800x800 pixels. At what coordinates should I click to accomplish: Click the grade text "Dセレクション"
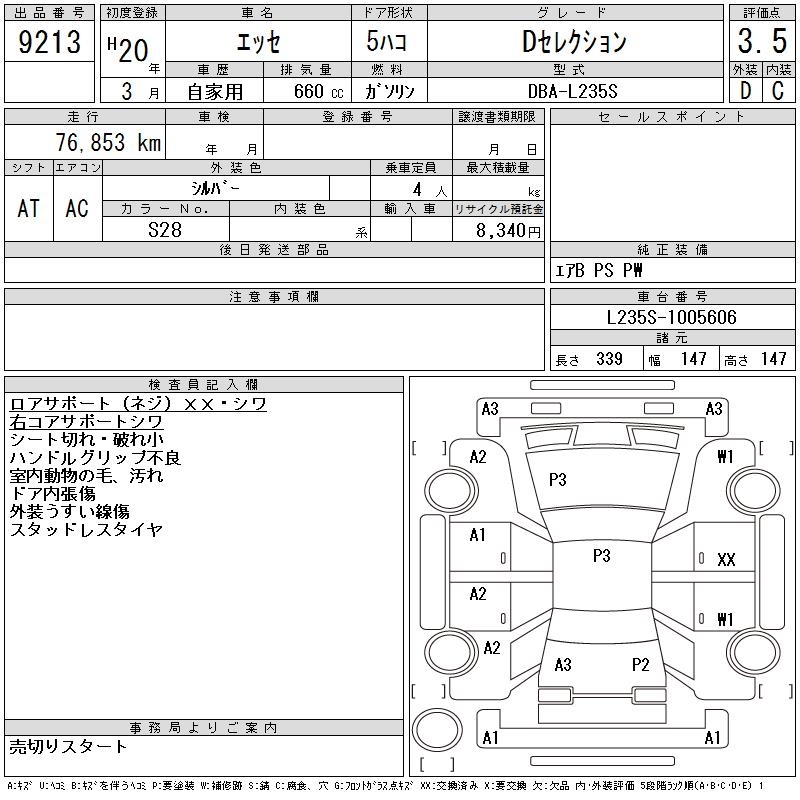574,42
